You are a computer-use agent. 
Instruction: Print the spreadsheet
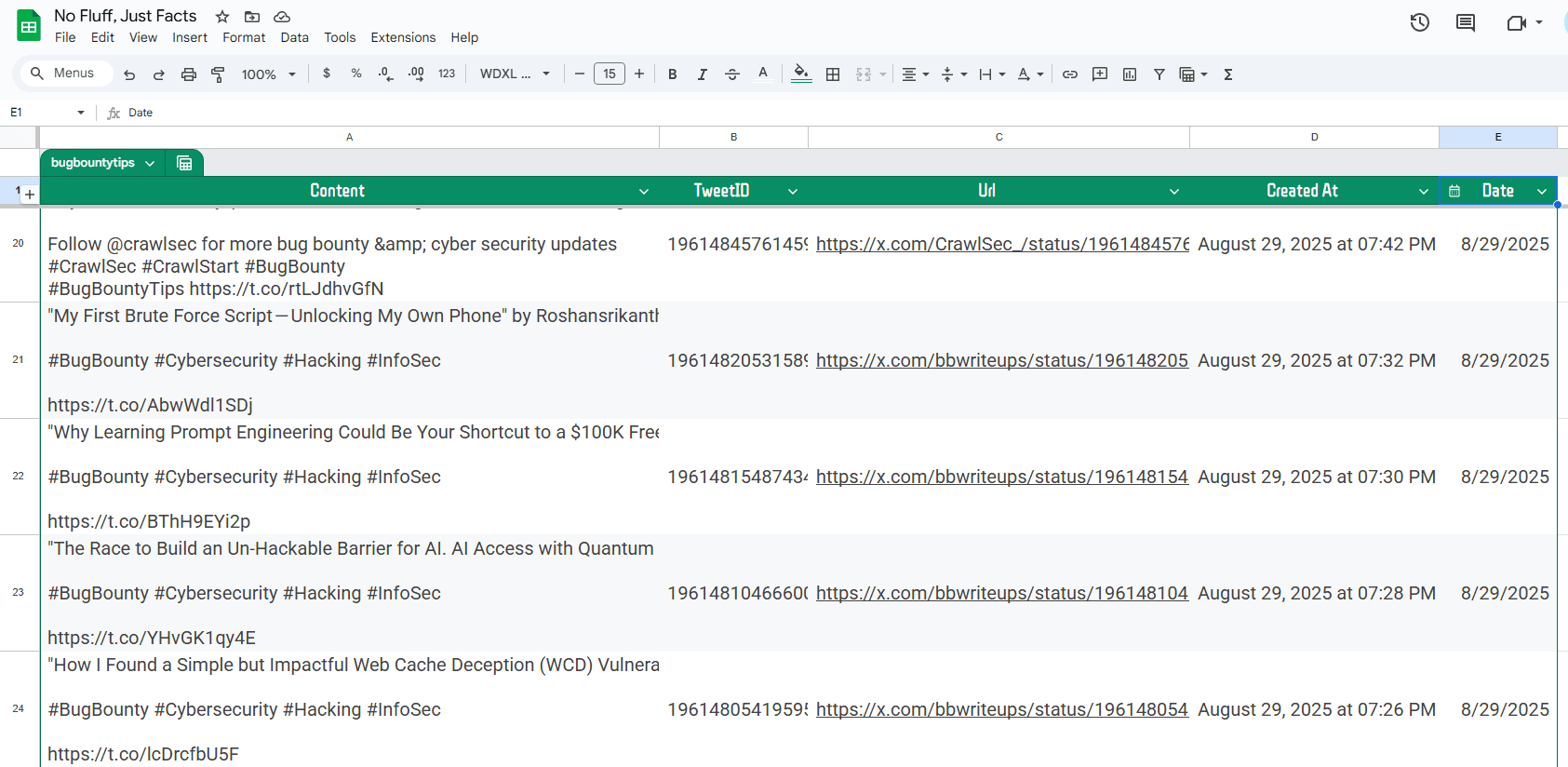click(x=189, y=74)
